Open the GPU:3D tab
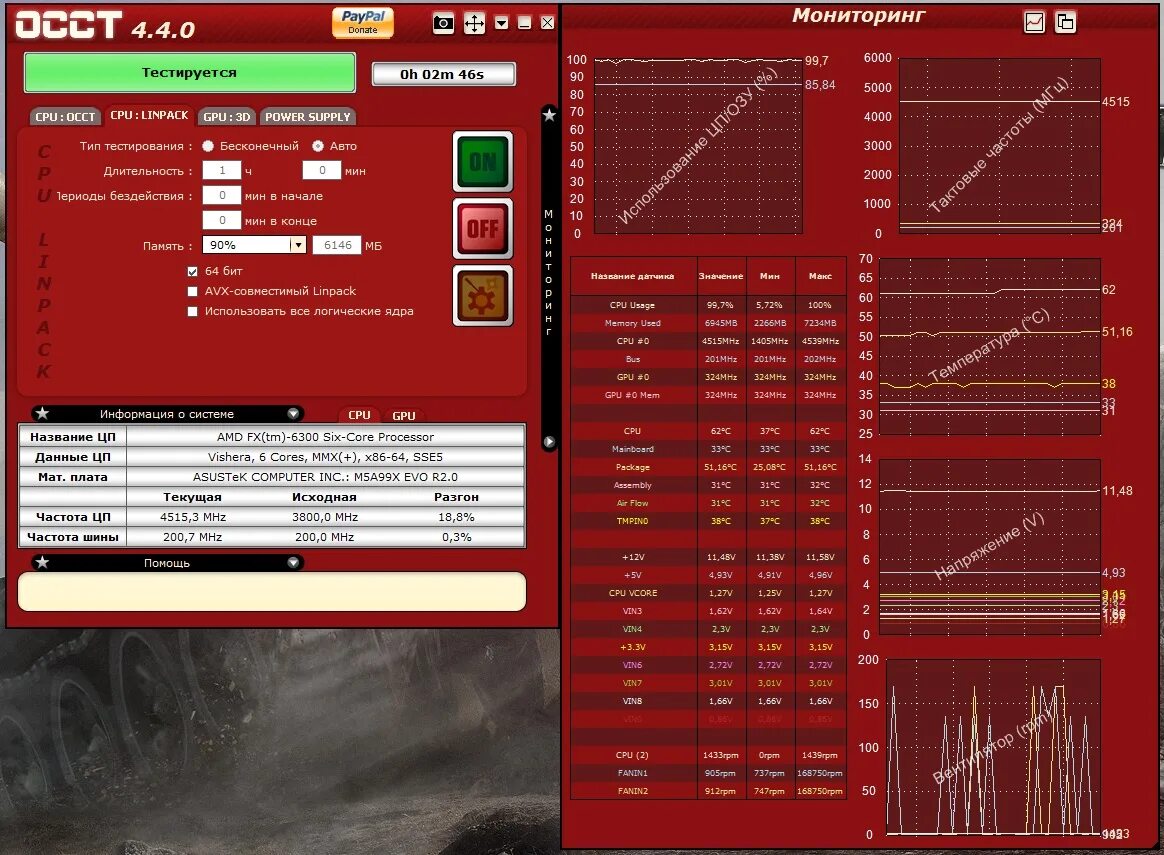The image size is (1164, 855). click(226, 117)
